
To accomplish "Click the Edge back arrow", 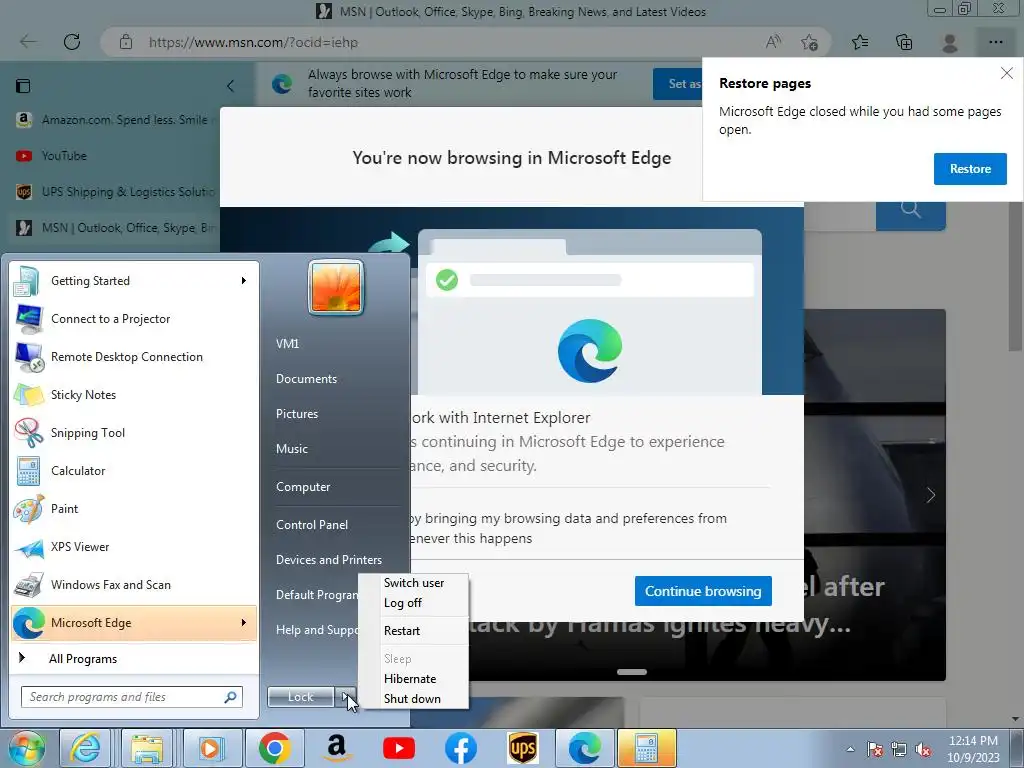I will pyautogui.click(x=28, y=42).
